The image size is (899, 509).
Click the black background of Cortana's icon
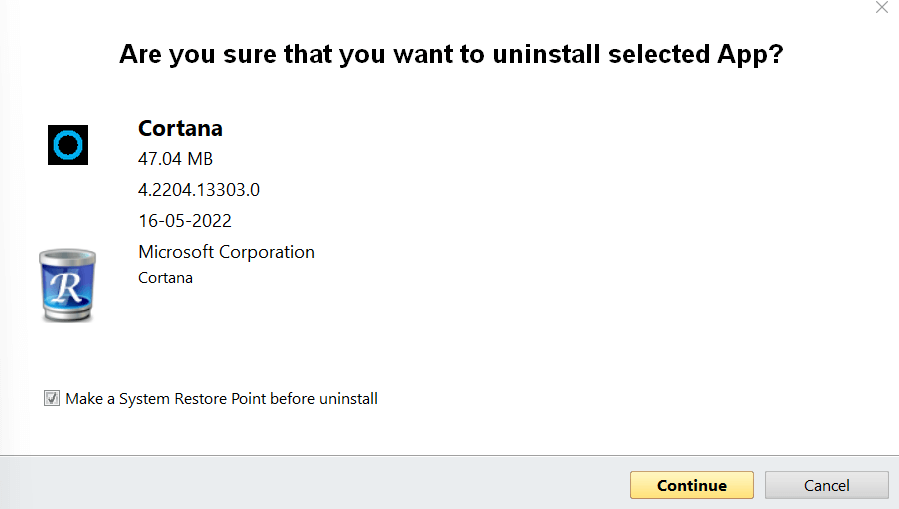(x=53, y=130)
